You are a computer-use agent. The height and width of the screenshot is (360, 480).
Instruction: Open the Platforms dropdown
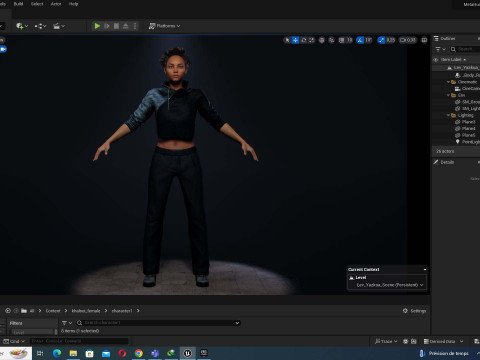pyautogui.click(x=164, y=26)
